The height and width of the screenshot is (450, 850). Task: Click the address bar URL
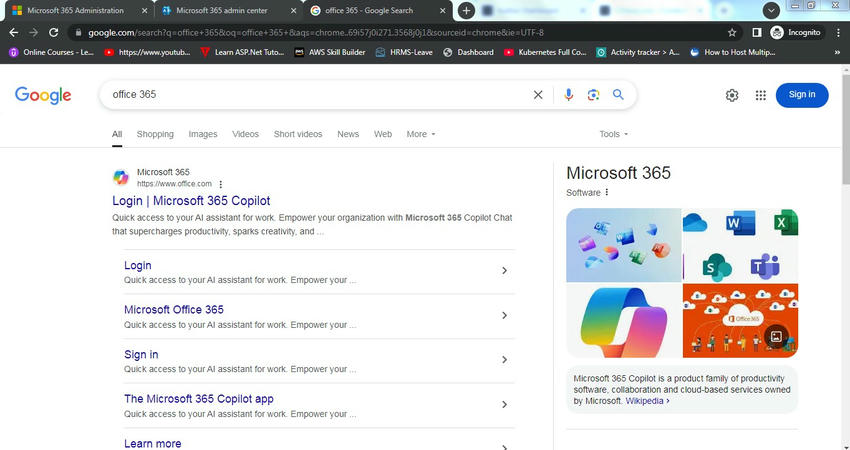click(316, 33)
